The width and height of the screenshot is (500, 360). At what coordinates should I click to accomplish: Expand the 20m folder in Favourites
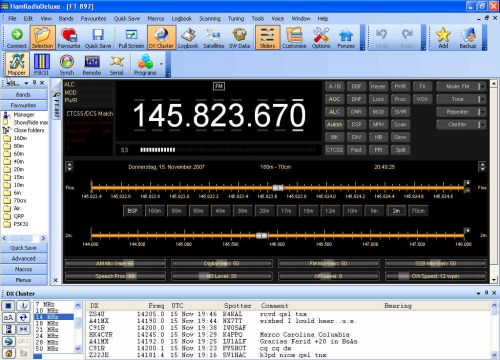[14, 169]
